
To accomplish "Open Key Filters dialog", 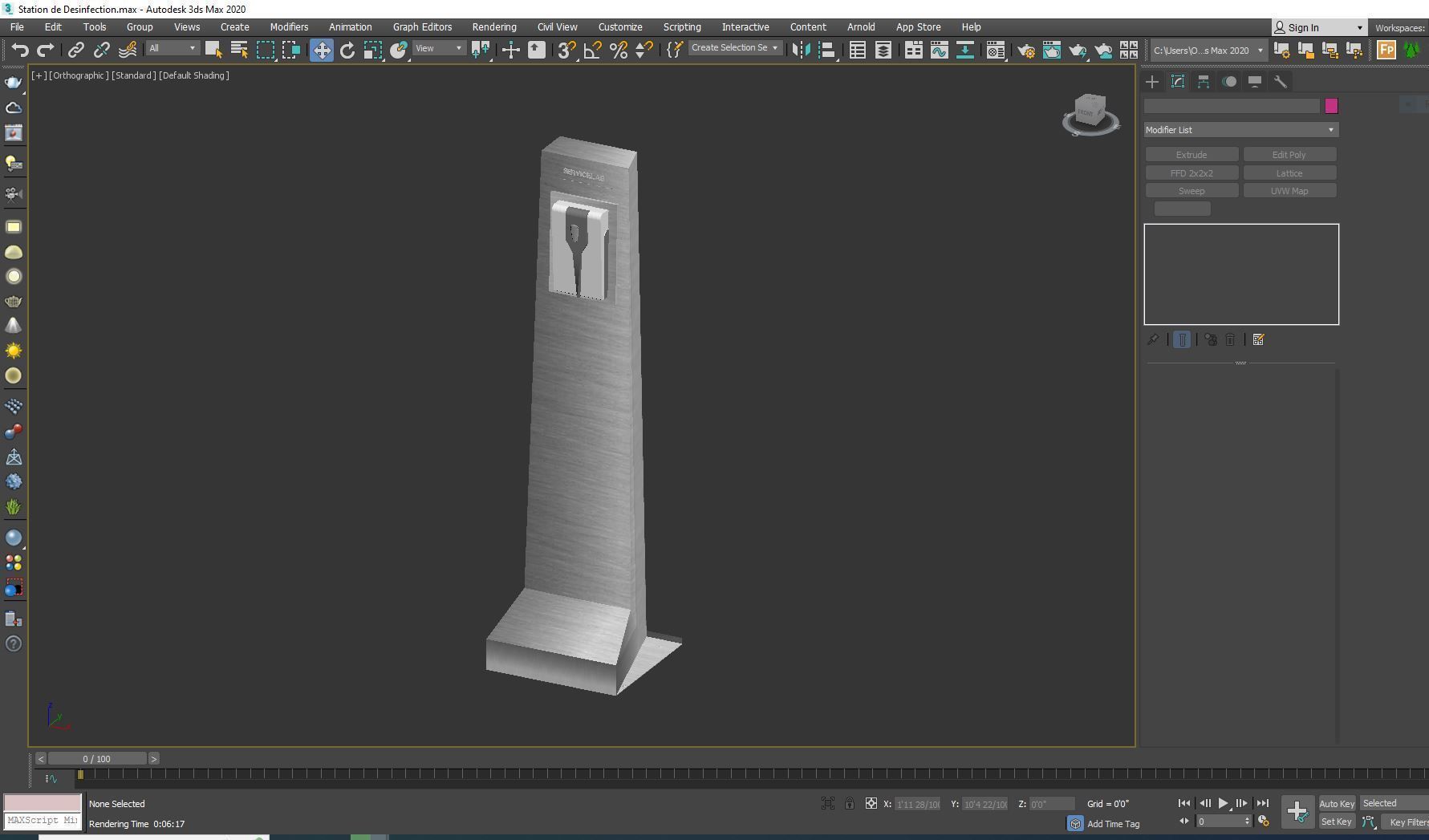I will pyautogui.click(x=1408, y=822).
